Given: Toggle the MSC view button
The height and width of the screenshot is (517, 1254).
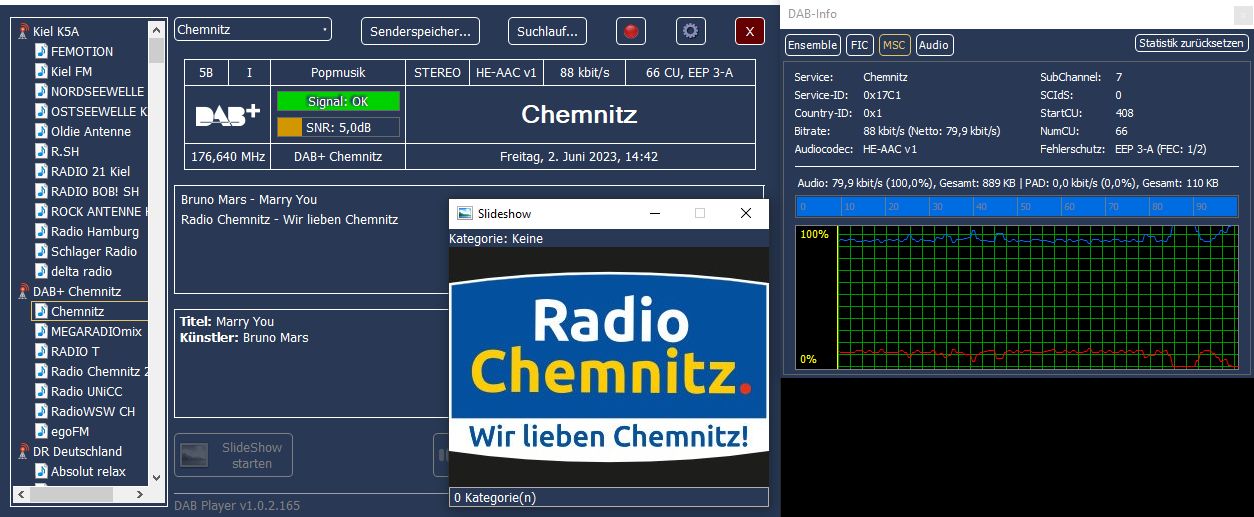Looking at the screenshot, I should tap(894, 45).
